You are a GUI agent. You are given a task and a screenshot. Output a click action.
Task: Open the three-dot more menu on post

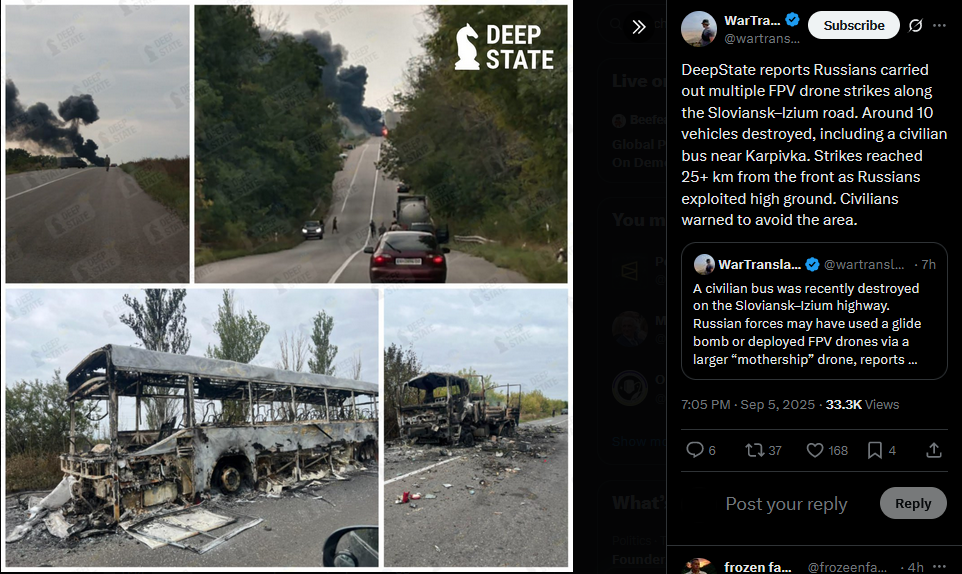(x=939, y=25)
